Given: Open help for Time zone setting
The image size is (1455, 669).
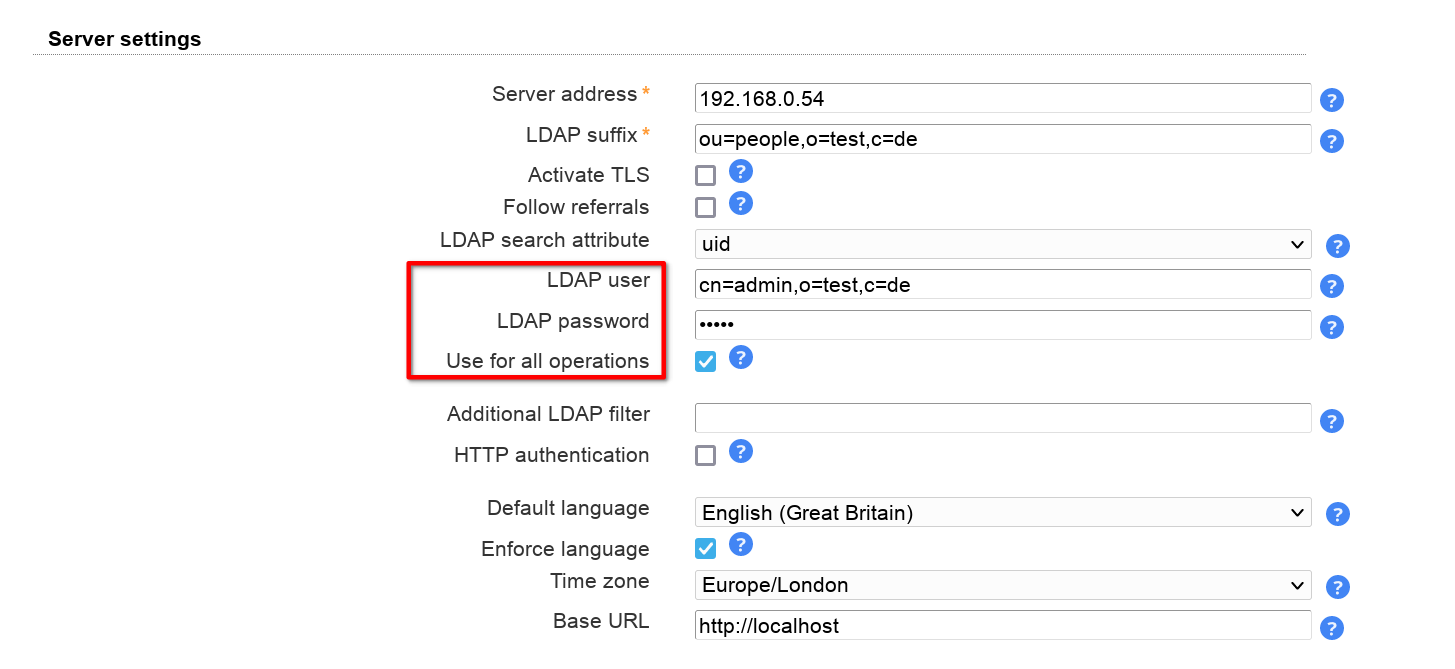Looking at the screenshot, I should (x=1337, y=587).
